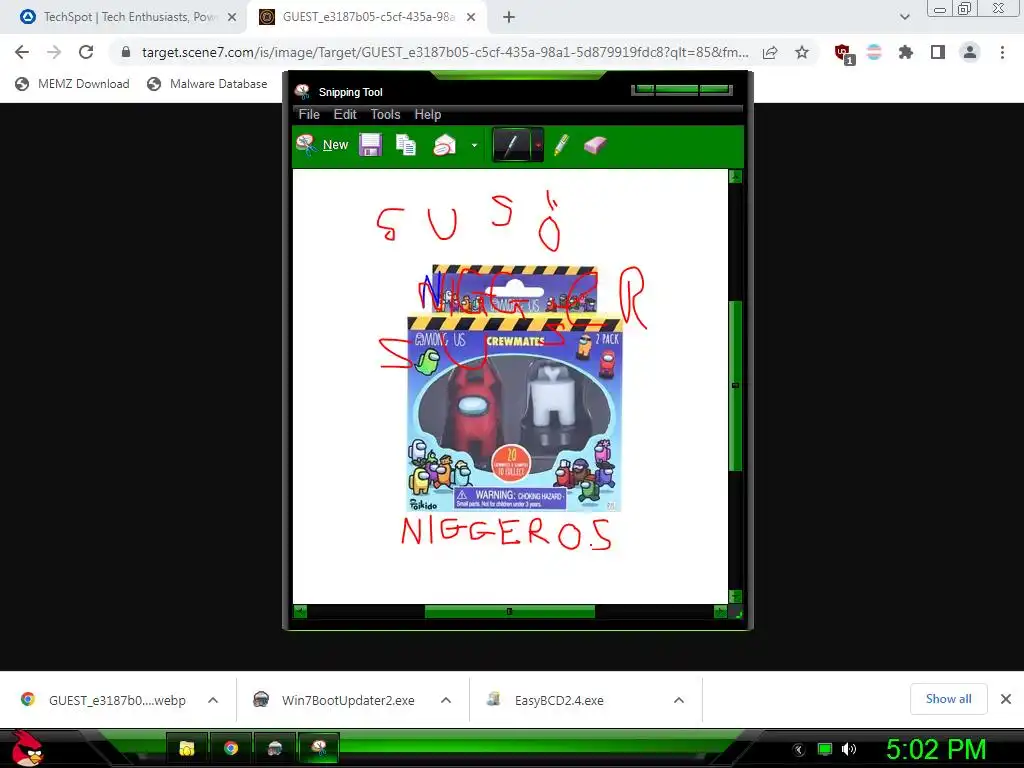Select the Eraser tool
Image resolution: width=1024 pixels, height=768 pixels.
click(x=595, y=144)
